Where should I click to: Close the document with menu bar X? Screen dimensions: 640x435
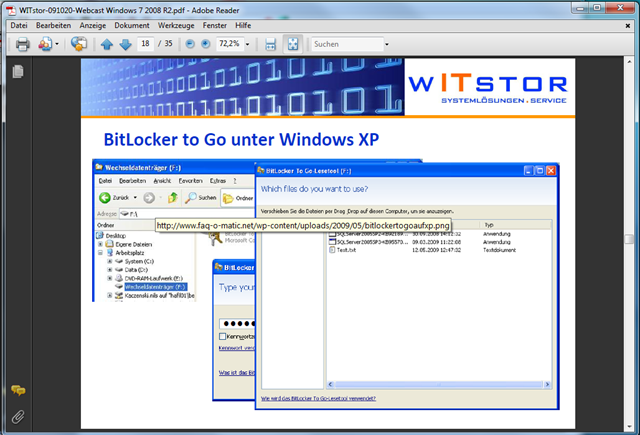[x=628, y=26]
